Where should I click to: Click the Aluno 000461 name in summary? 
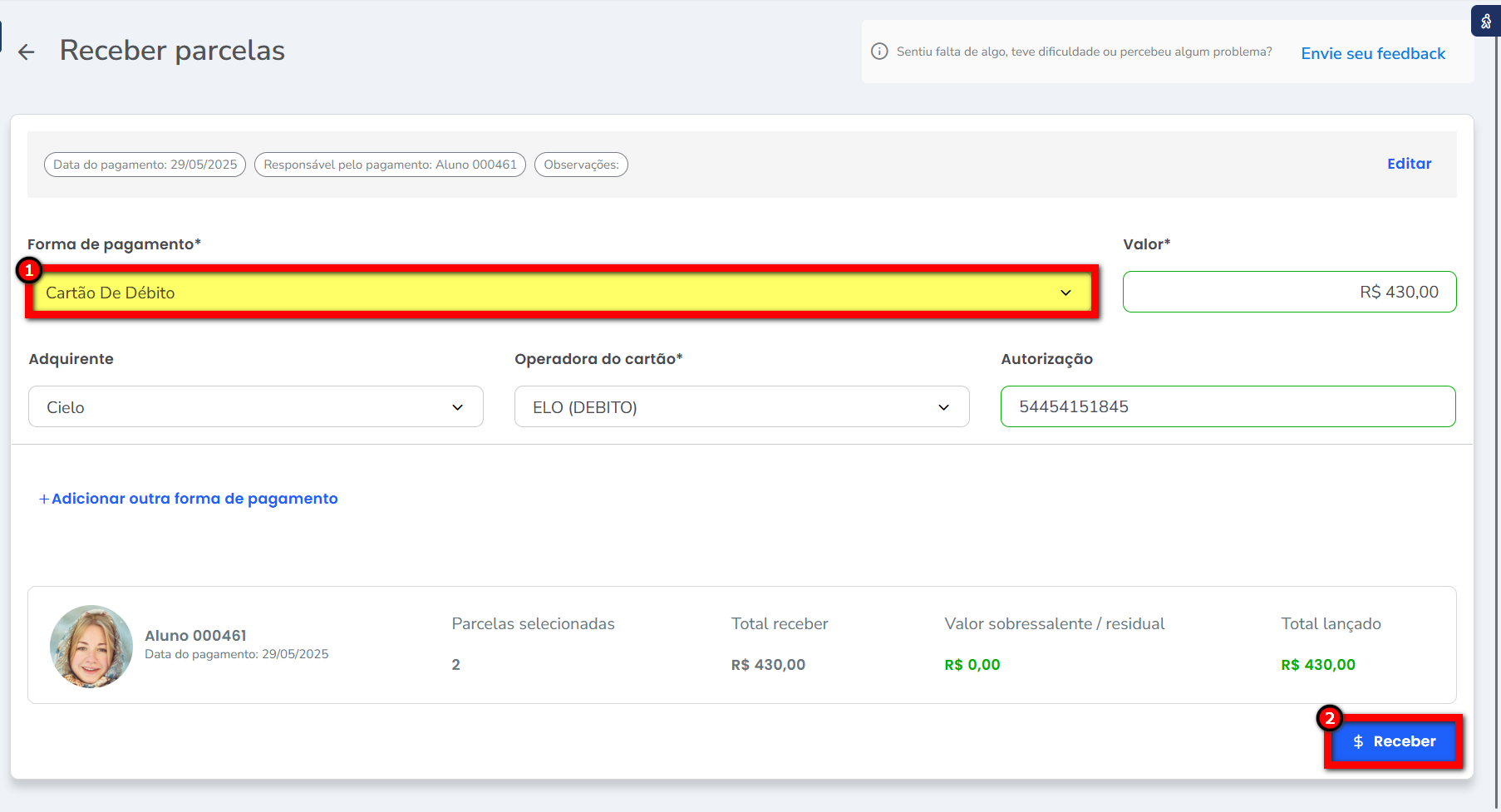click(195, 636)
